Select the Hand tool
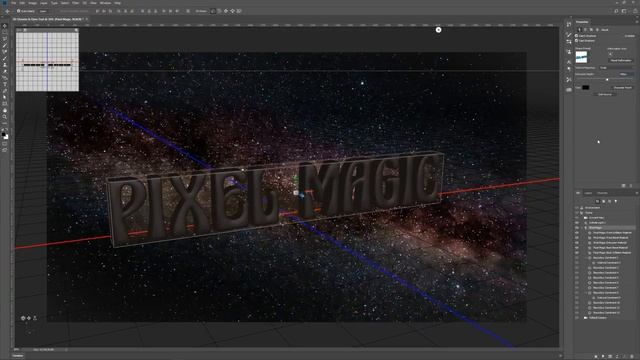This screenshot has height=360, width=640. pyautogui.click(x=4, y=110)
